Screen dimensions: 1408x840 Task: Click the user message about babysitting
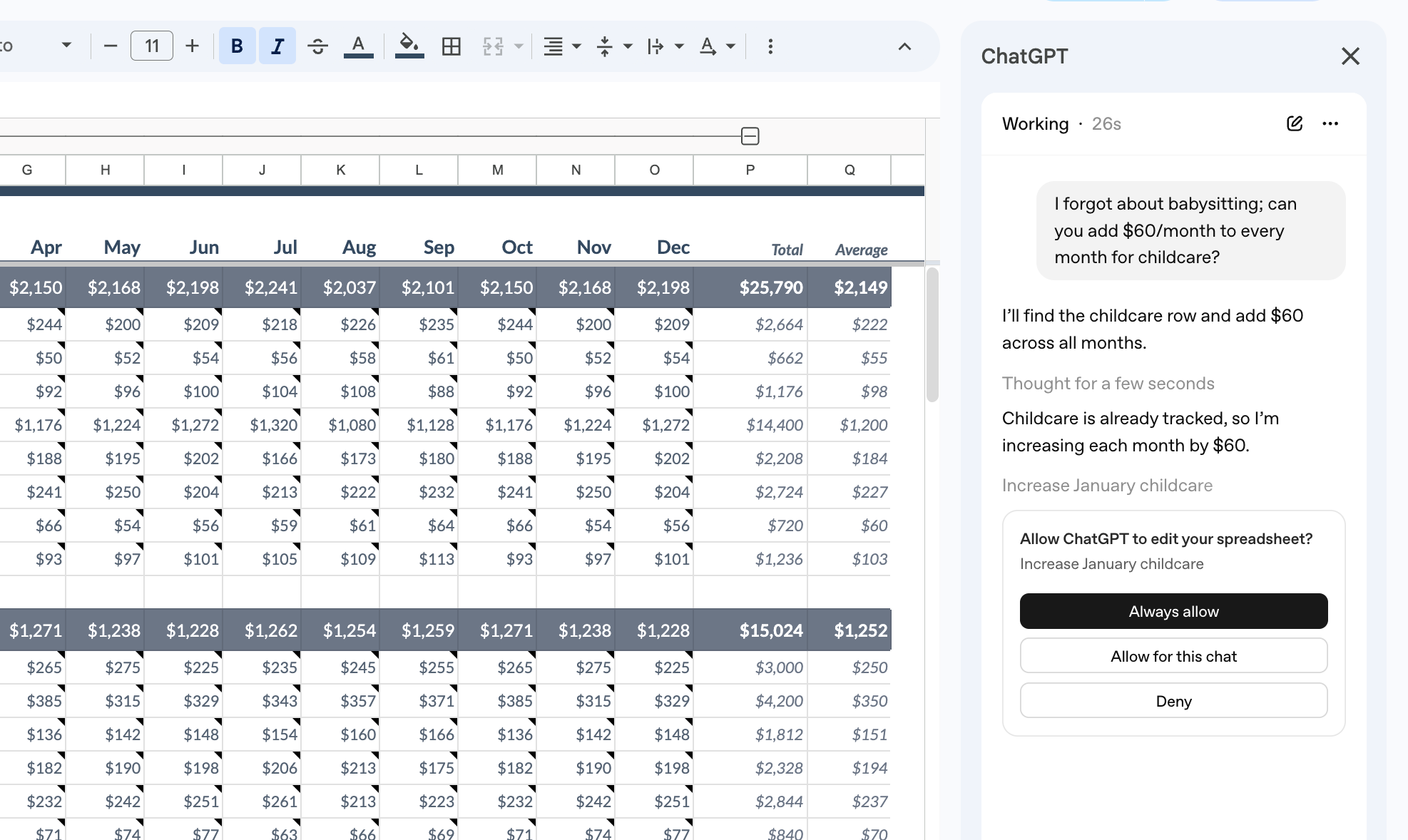pyautogui.click(x=1190, y=230)
